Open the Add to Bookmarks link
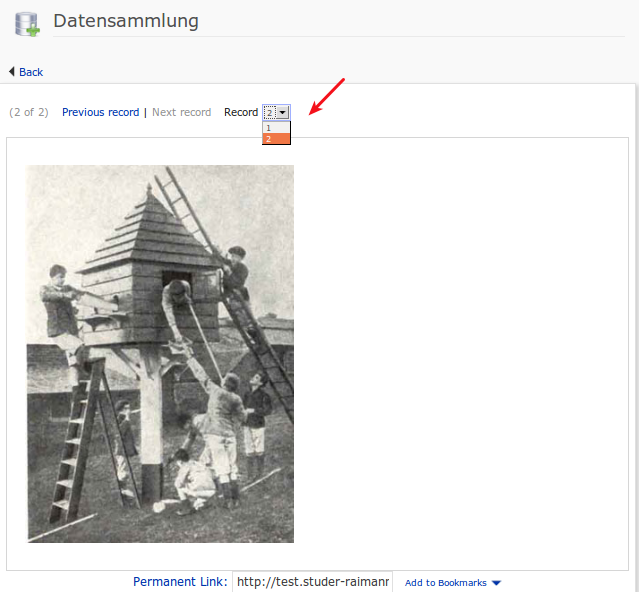Image resolution: width=639 pixels, height=592 pixels. click(x=445, y=583)
